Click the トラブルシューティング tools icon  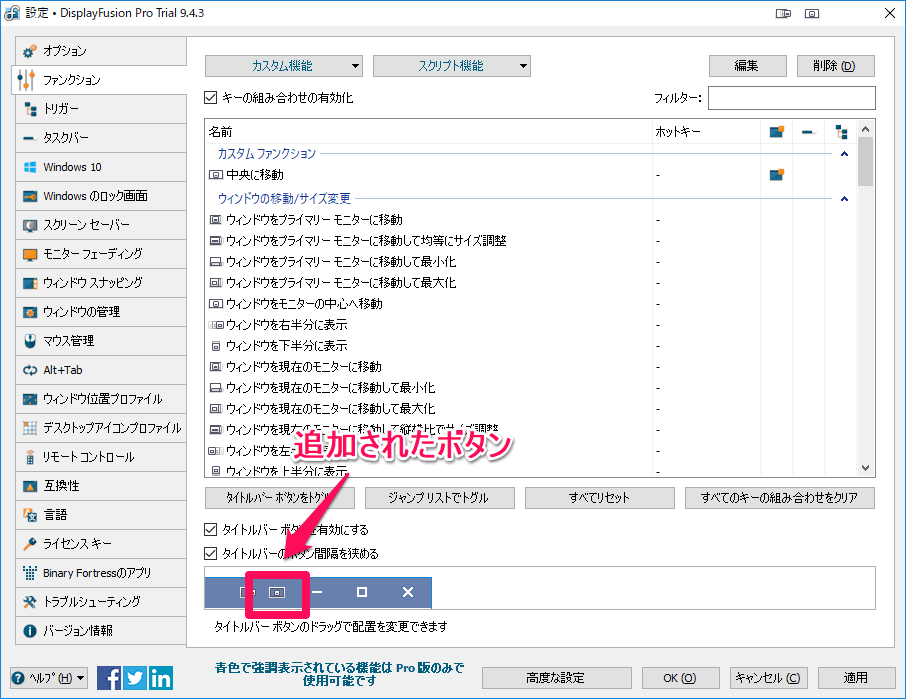click(30, 603)
